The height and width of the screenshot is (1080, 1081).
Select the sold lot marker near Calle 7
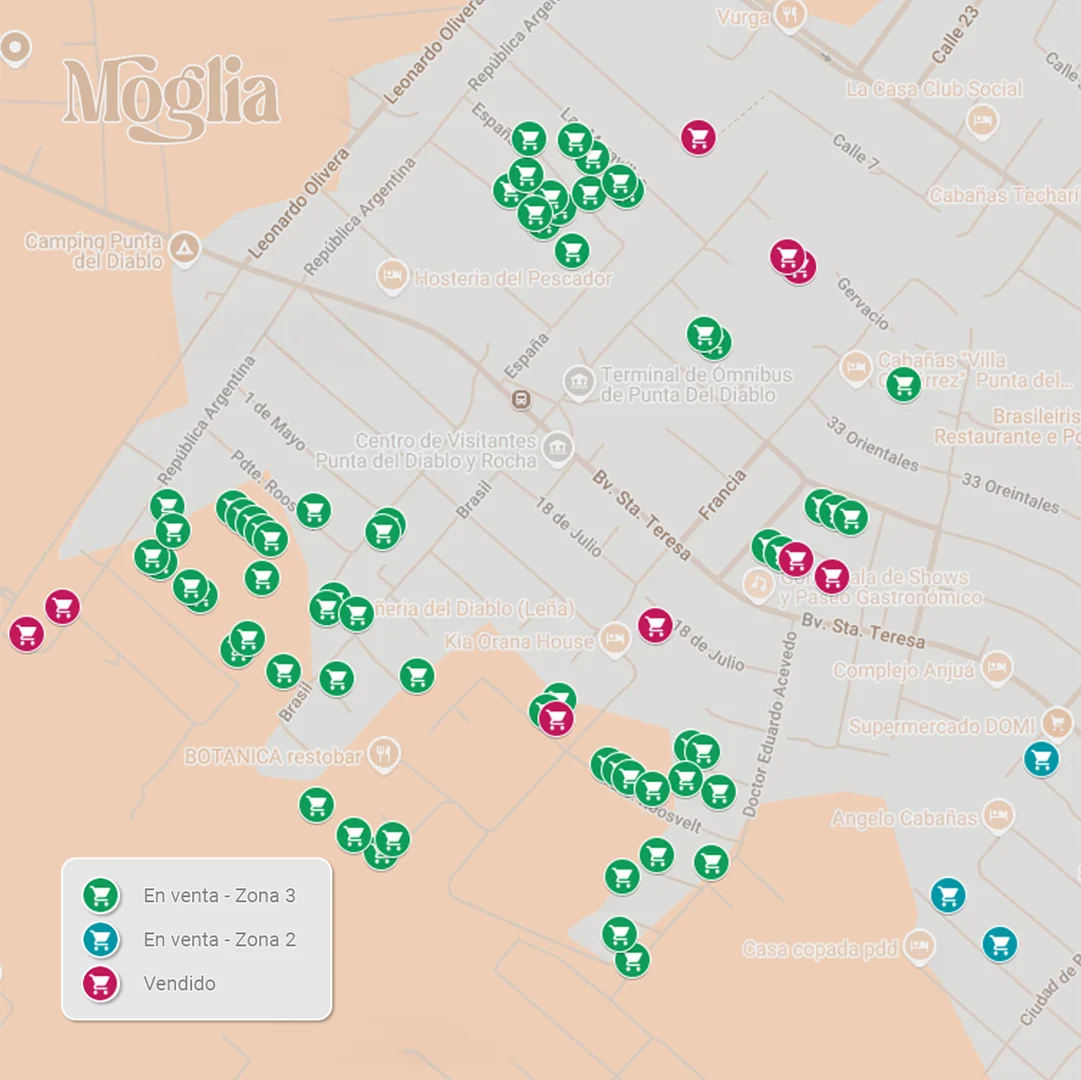click(x=698, y=136)
